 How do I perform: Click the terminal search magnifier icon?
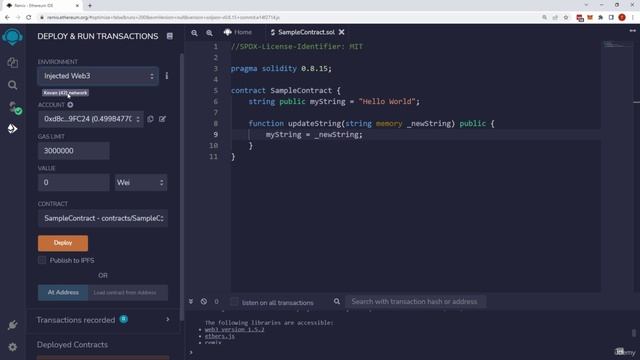[x=337, y=302]
